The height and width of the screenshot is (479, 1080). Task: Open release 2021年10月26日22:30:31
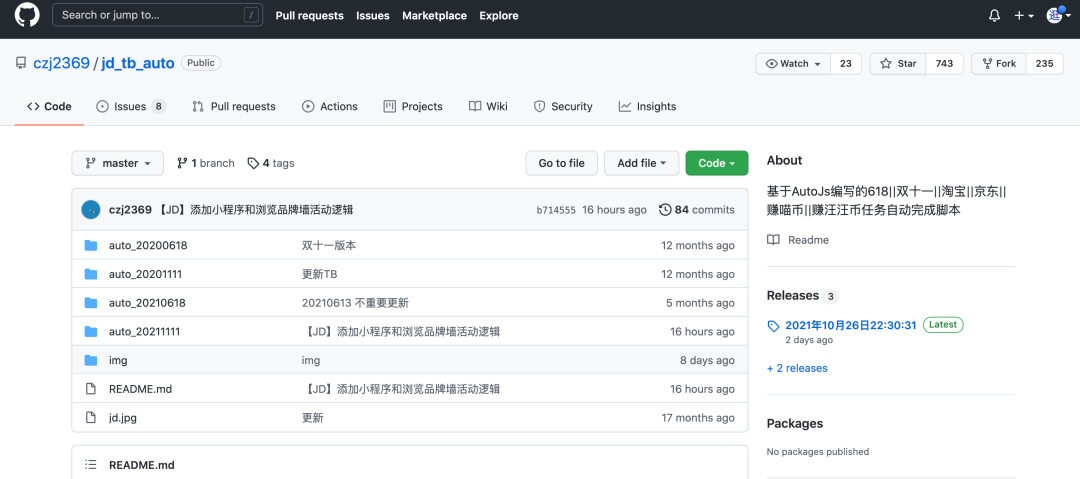tap(851, 325)
